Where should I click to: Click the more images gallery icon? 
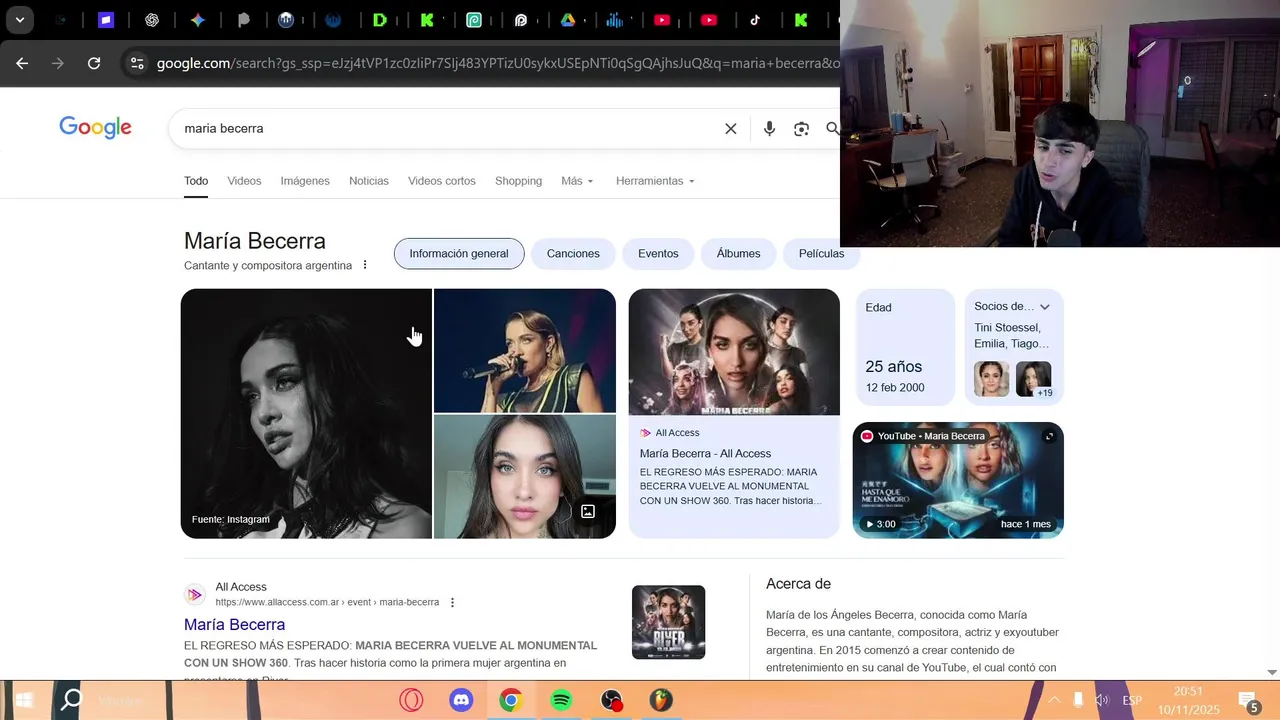coord(588,511)
